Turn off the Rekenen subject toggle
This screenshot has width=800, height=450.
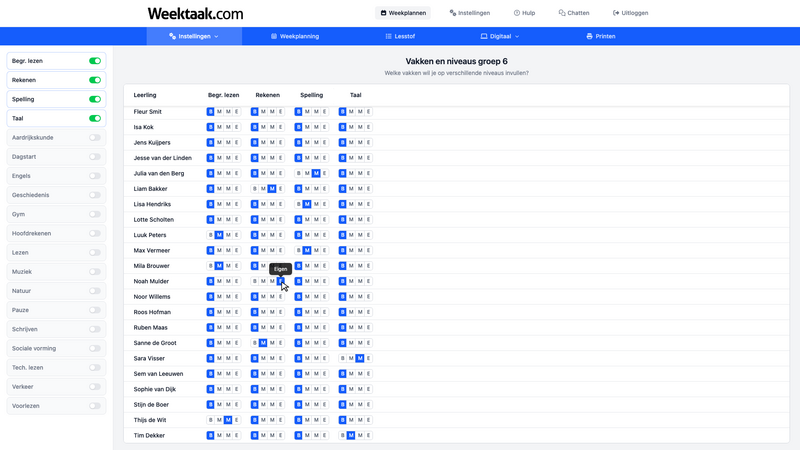(95, 80)
